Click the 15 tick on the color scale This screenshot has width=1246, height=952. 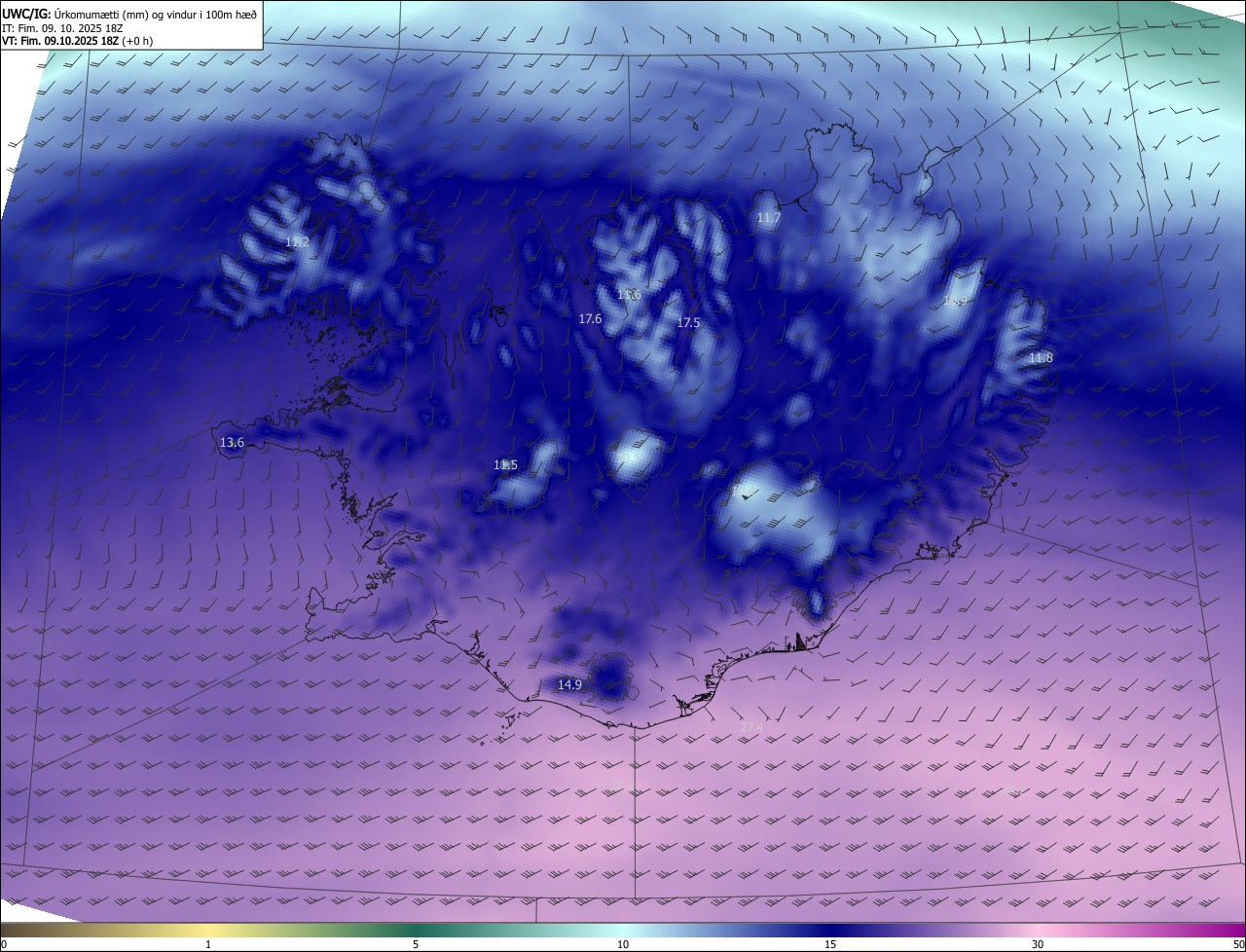click(x=830, y=944)
